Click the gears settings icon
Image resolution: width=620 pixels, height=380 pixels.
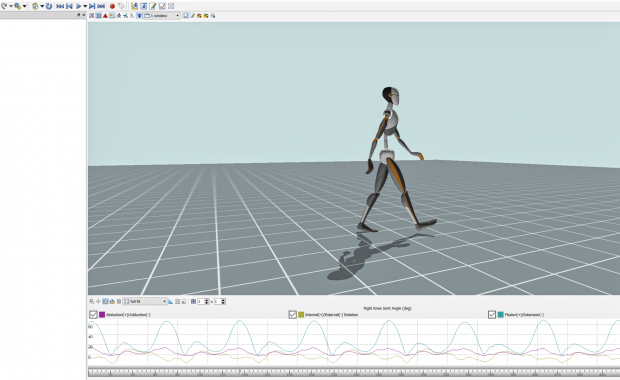pos(18,6)
